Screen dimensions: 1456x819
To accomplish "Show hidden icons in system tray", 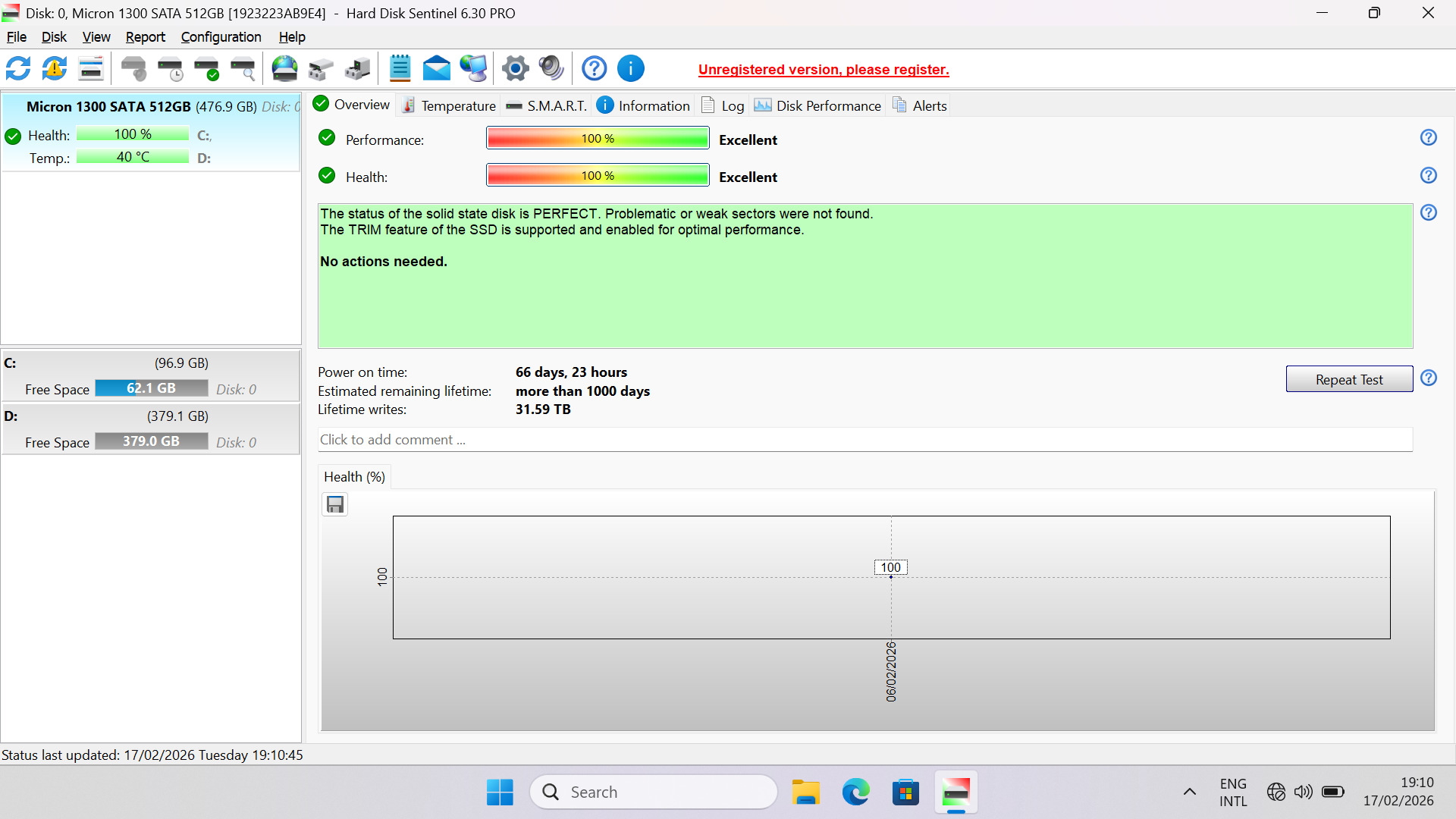I will [1189, 792].
